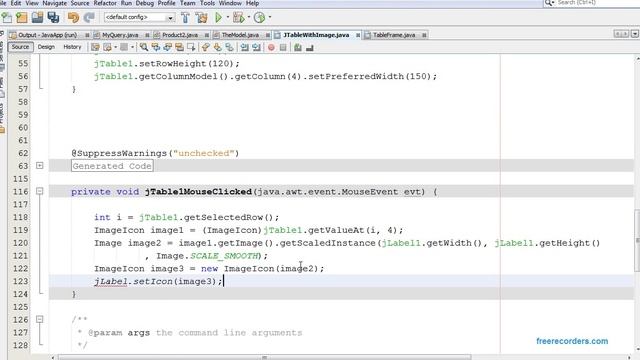Open the Window menu

[x=230, y=3]
